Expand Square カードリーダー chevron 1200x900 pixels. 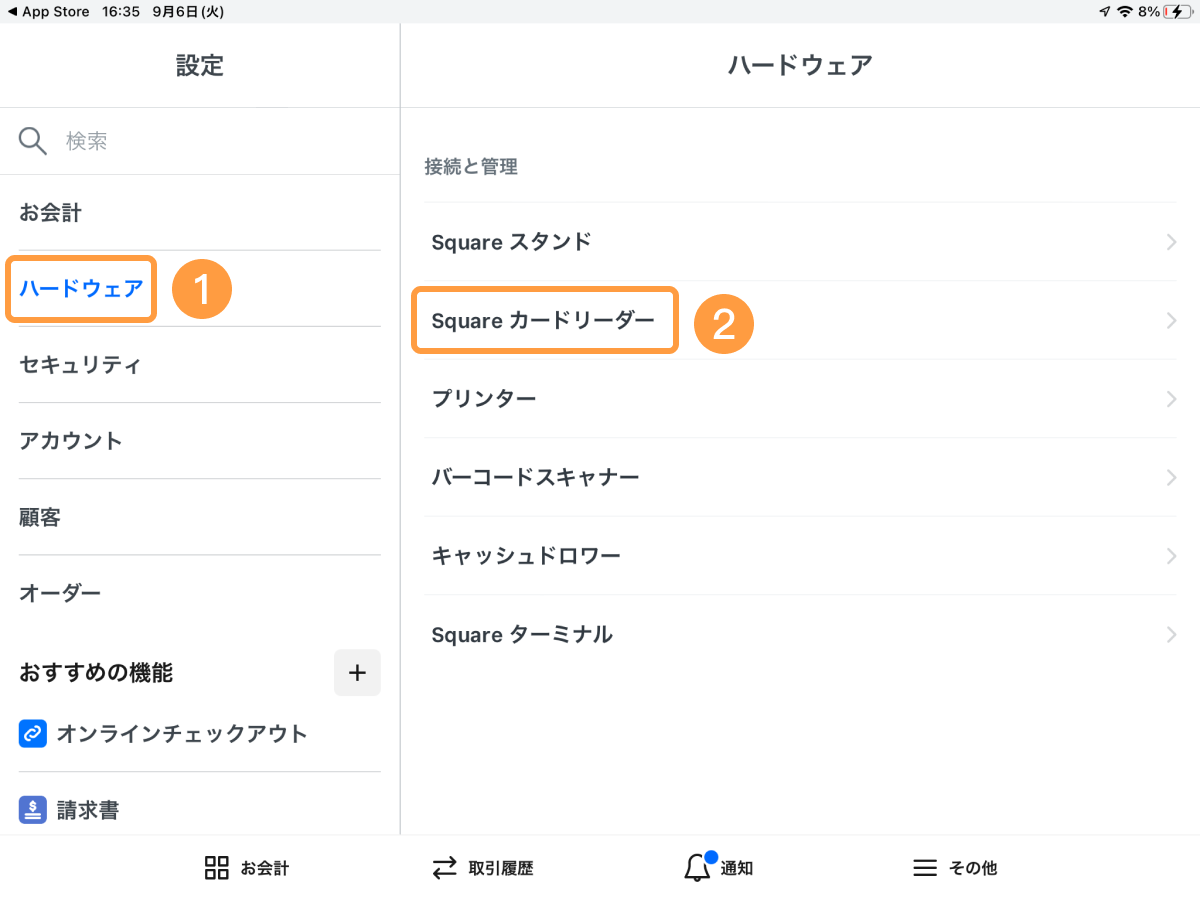pyautogui.click(x=1172, y=320)
